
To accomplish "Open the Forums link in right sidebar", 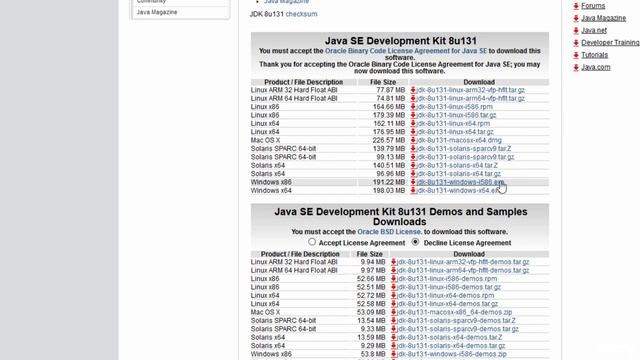I will point(593,6).
